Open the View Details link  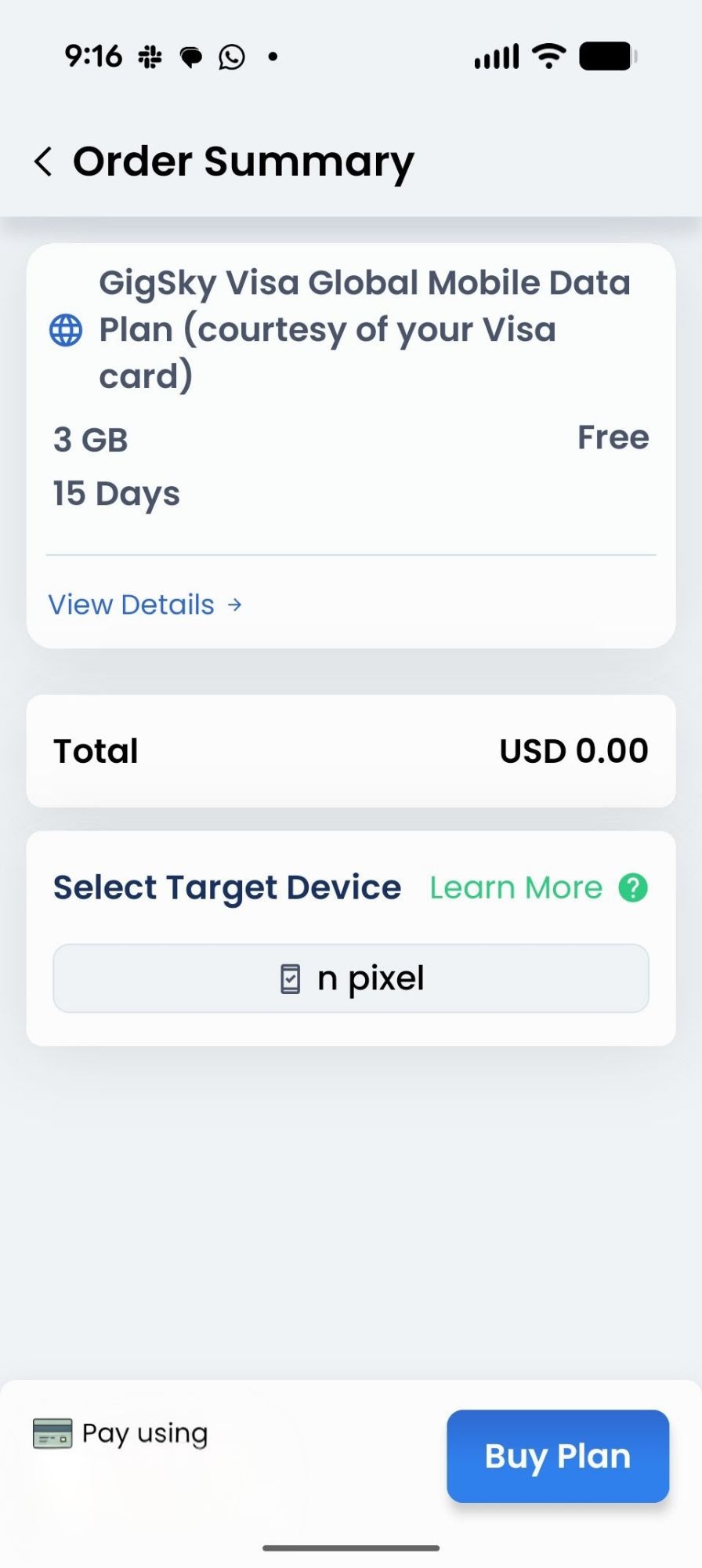point(132,604)
